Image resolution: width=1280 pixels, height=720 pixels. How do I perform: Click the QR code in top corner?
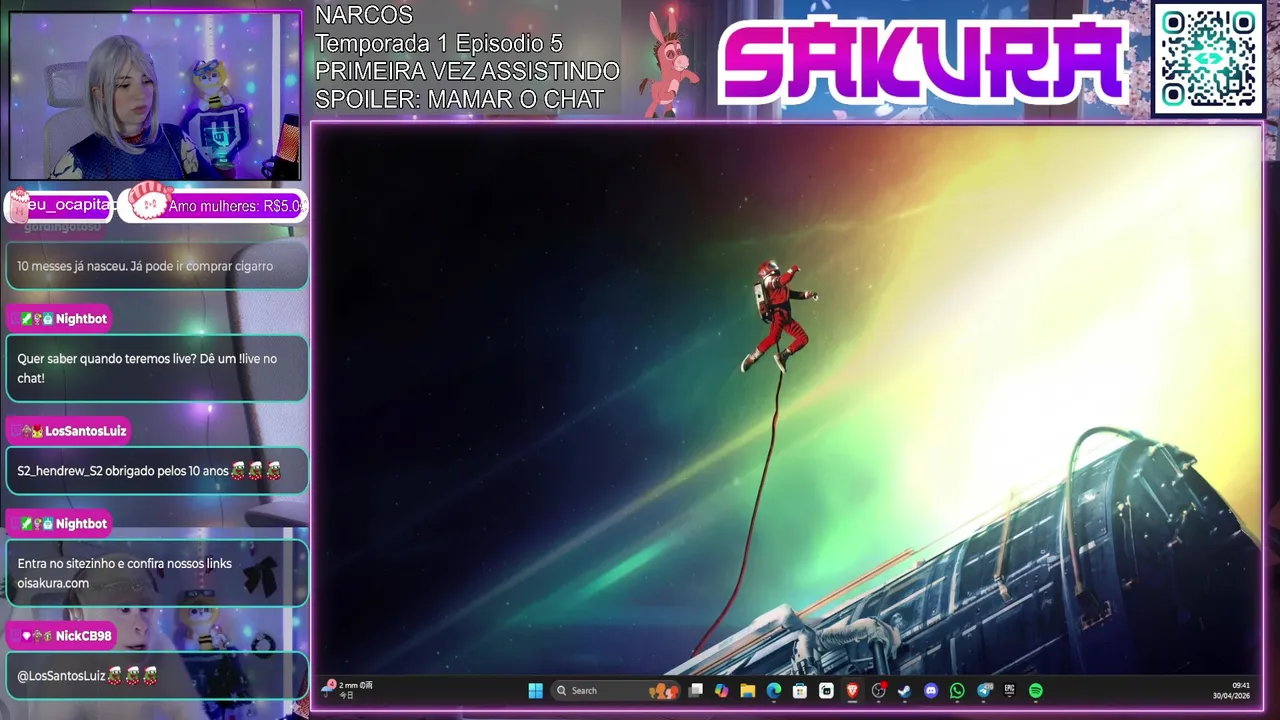click(x=1208, y=59)
